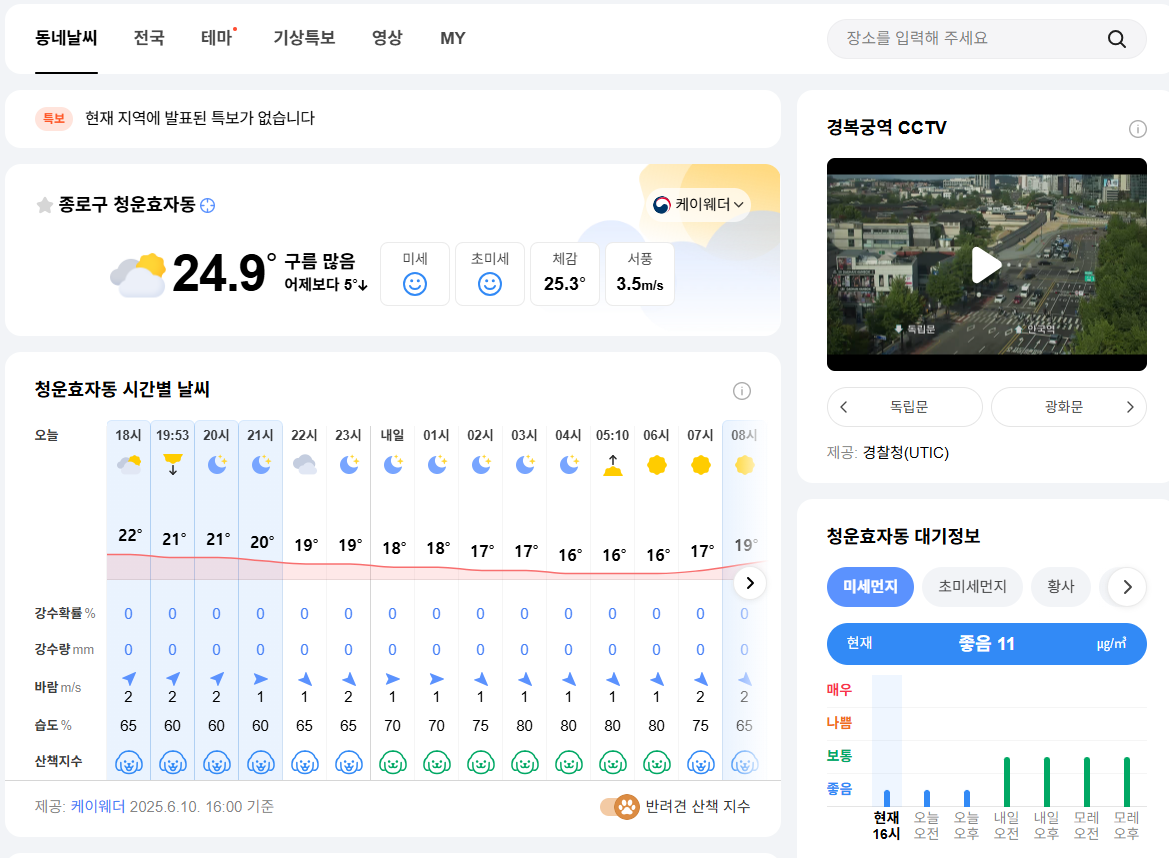Show more air quality categories

pyautogui.click(x=1127, y=587)
